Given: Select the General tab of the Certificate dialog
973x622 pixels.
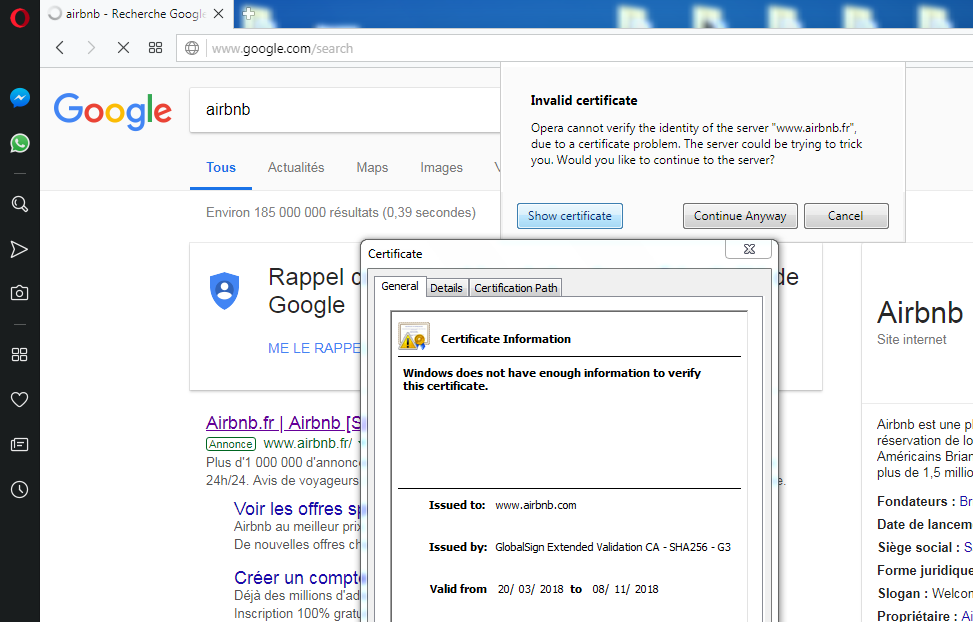Looking at the screenshot, I should pyautogui.click(x=400, y=286).
